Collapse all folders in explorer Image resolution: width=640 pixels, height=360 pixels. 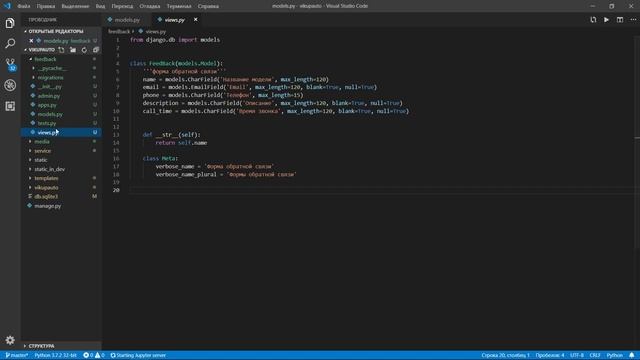pos(96,50)
